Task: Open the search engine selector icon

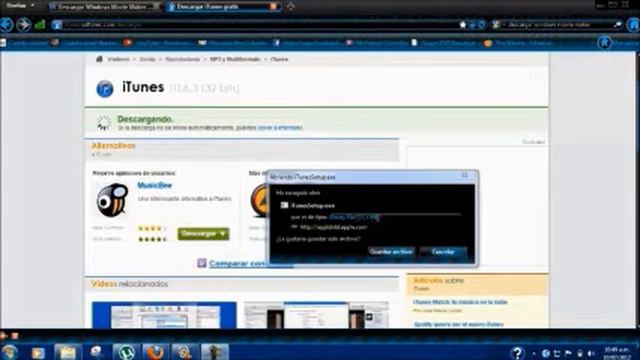Action: coord(496,25)
